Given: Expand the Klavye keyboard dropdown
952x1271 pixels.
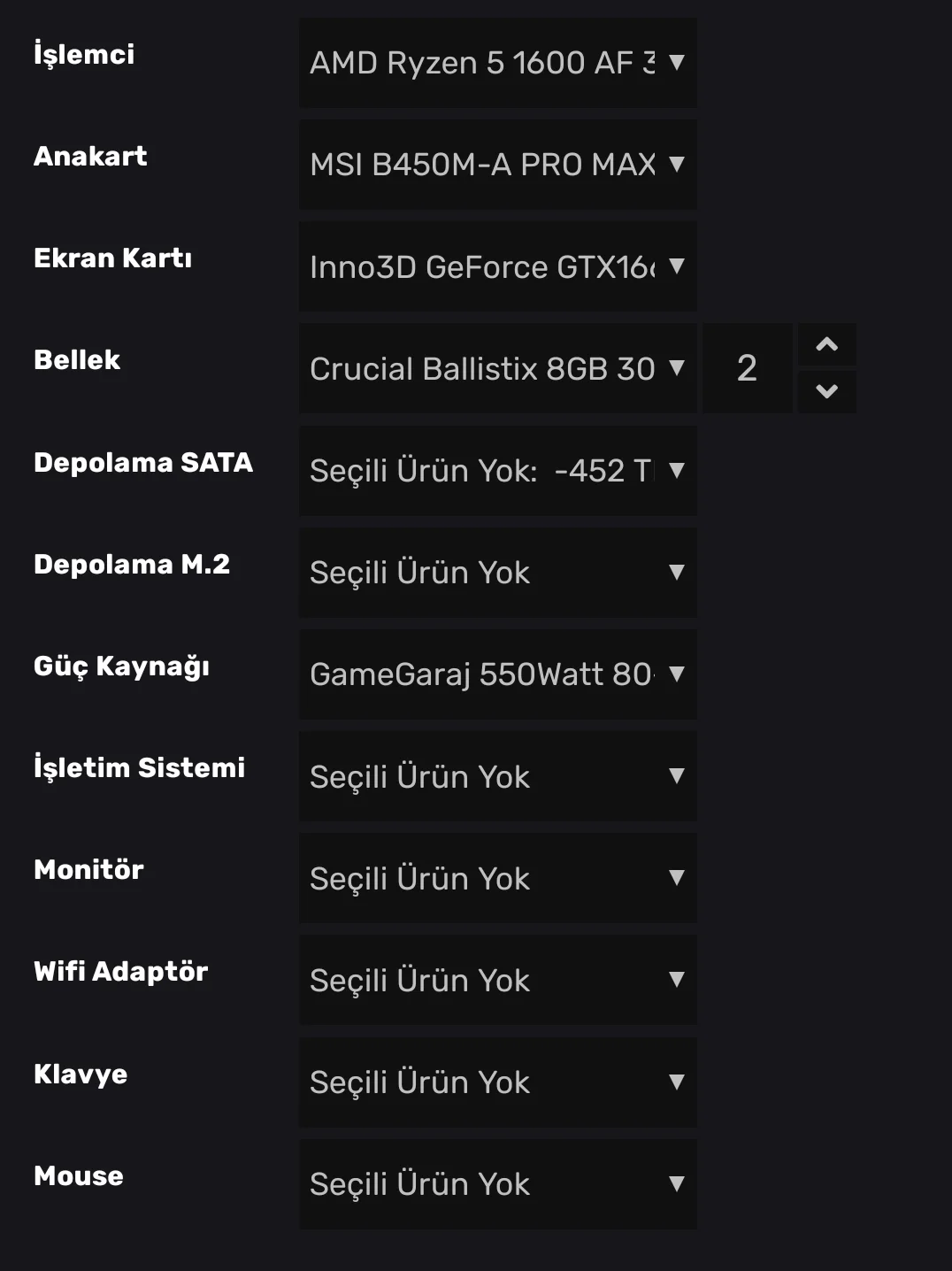Looking at the screenshot, I should (497, 1082).
